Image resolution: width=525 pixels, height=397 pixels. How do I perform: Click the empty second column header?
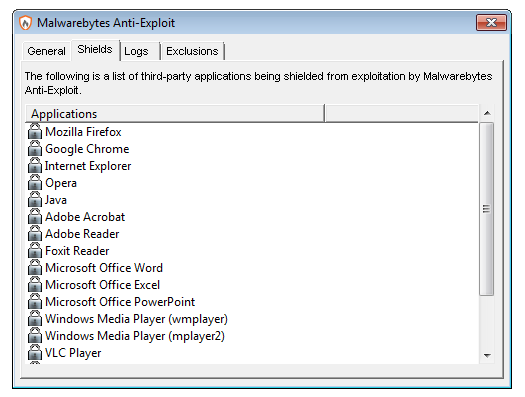pos(401,113)
